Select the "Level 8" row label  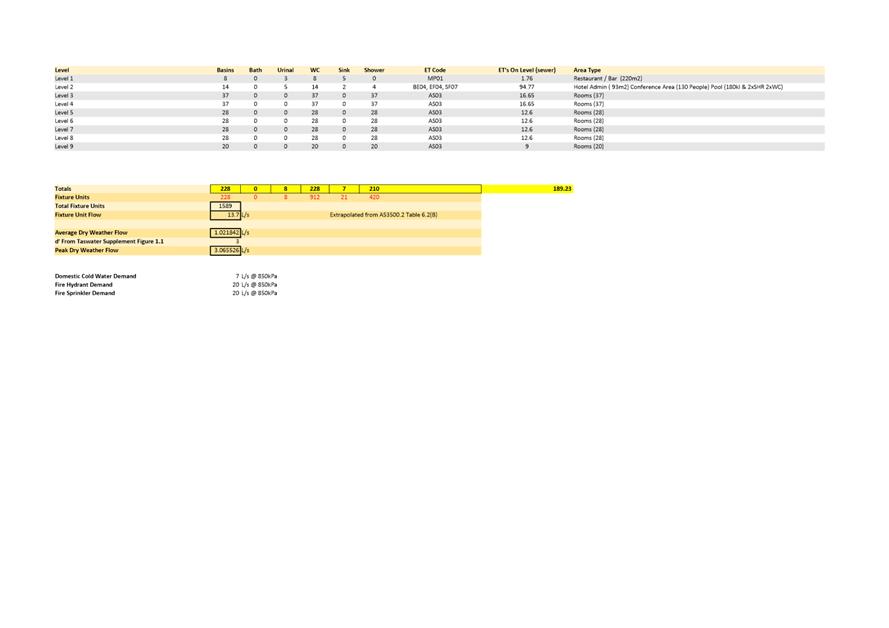[64, 138]
